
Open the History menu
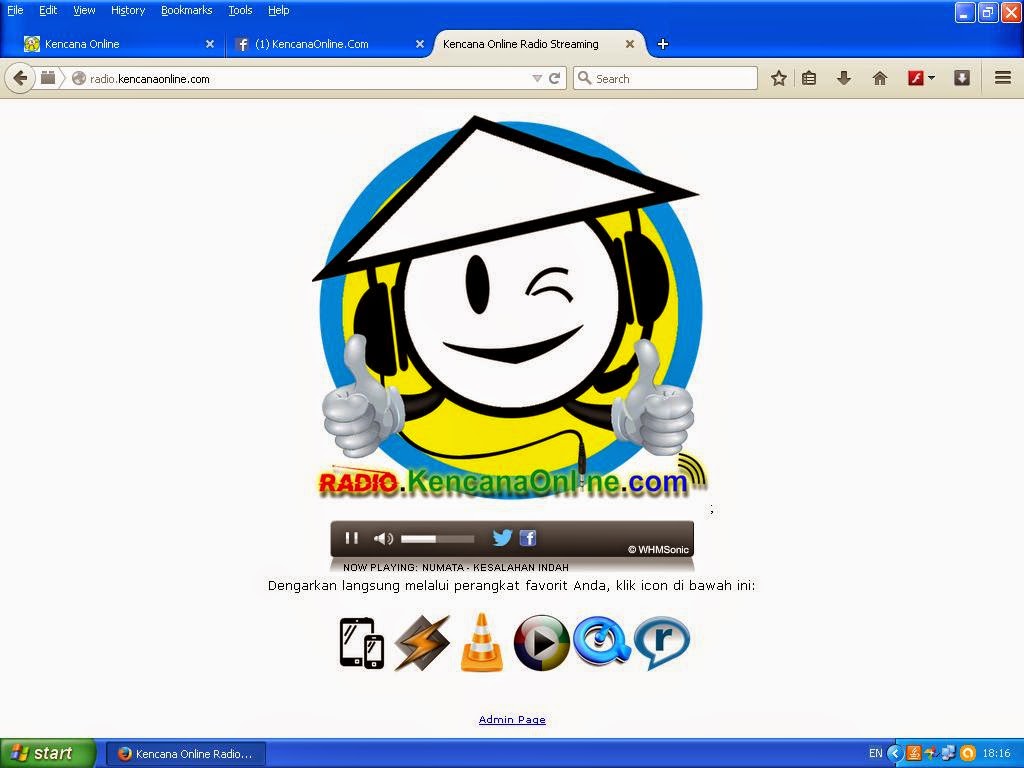(x=128, y=10)
